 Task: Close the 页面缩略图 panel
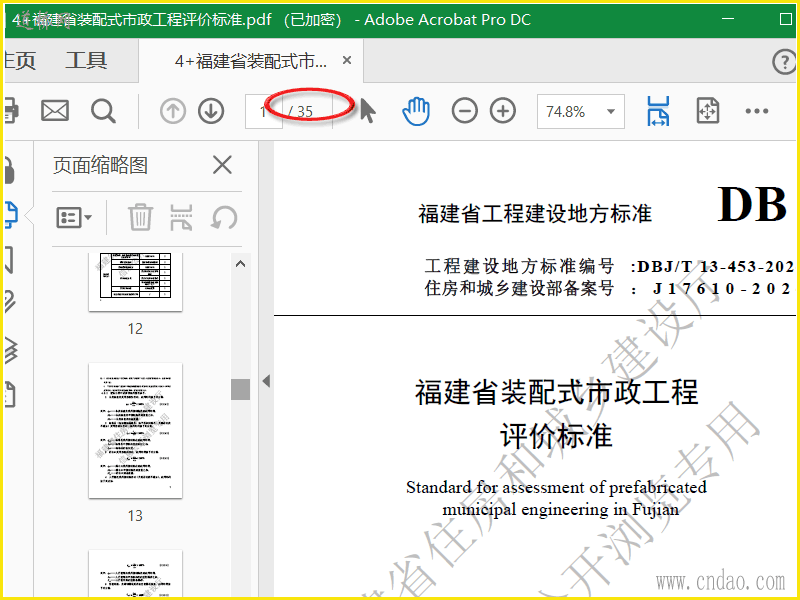222,165
